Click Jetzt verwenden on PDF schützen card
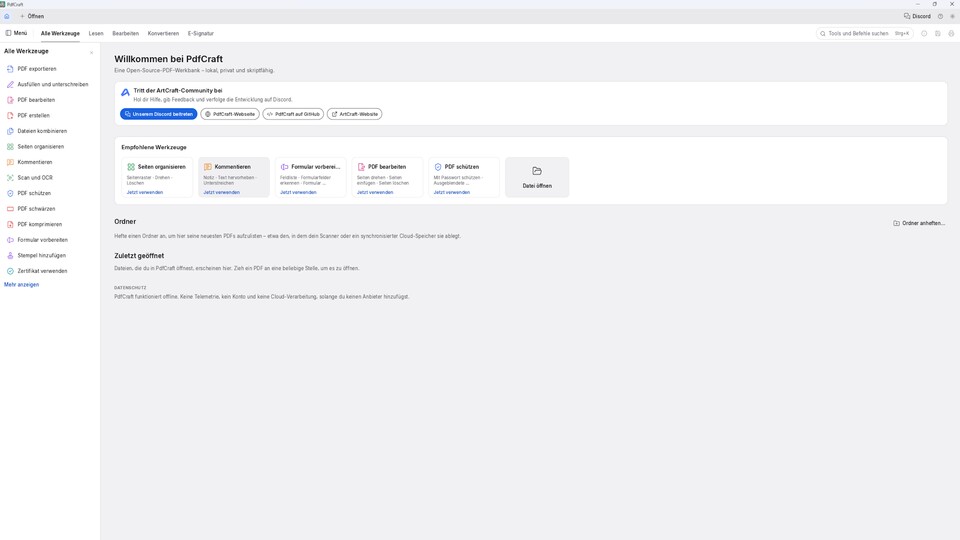The image size is (960, 540). [452, 192]
